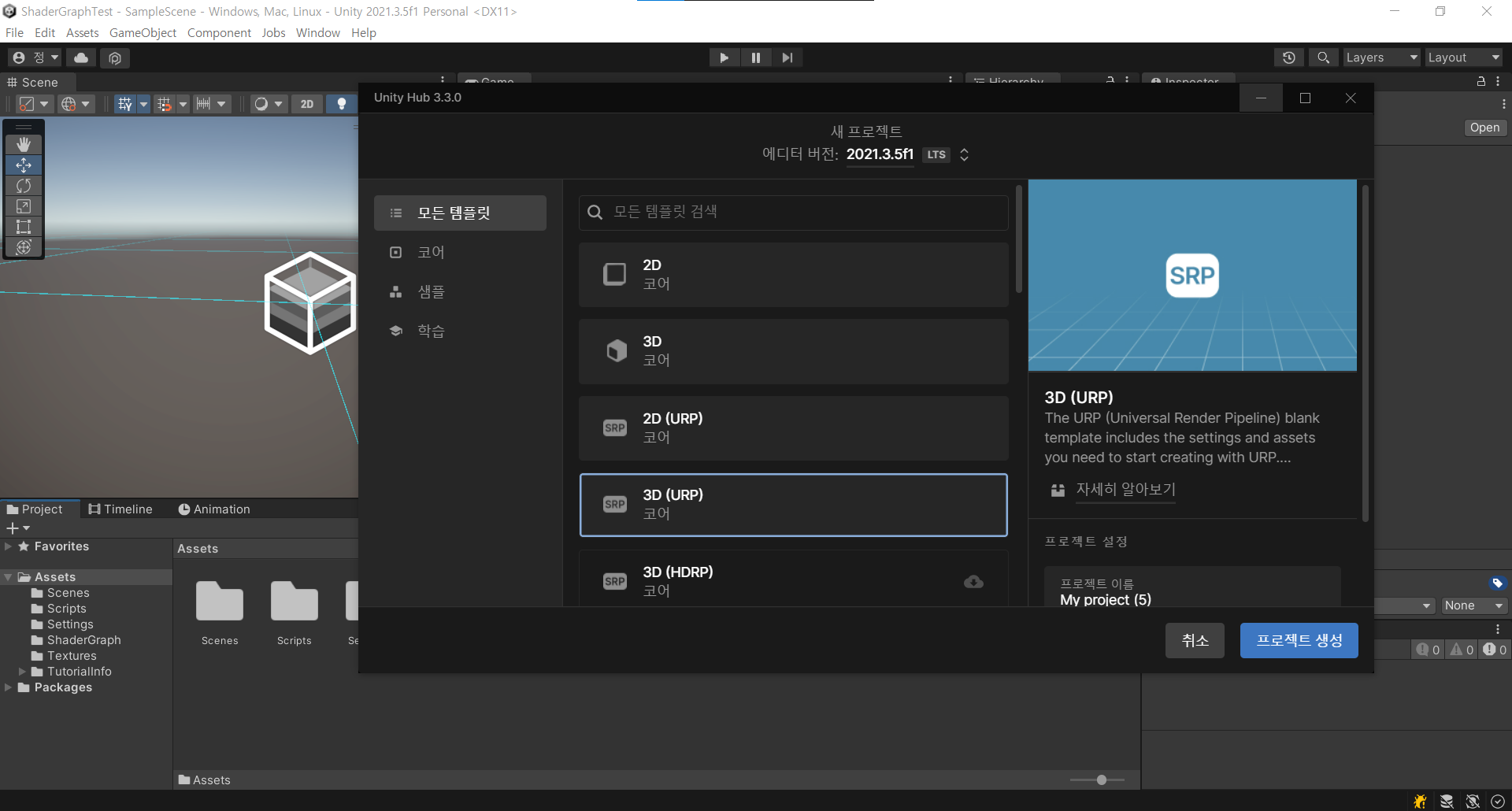Select 샘플 category in Unity Hub

460,292
